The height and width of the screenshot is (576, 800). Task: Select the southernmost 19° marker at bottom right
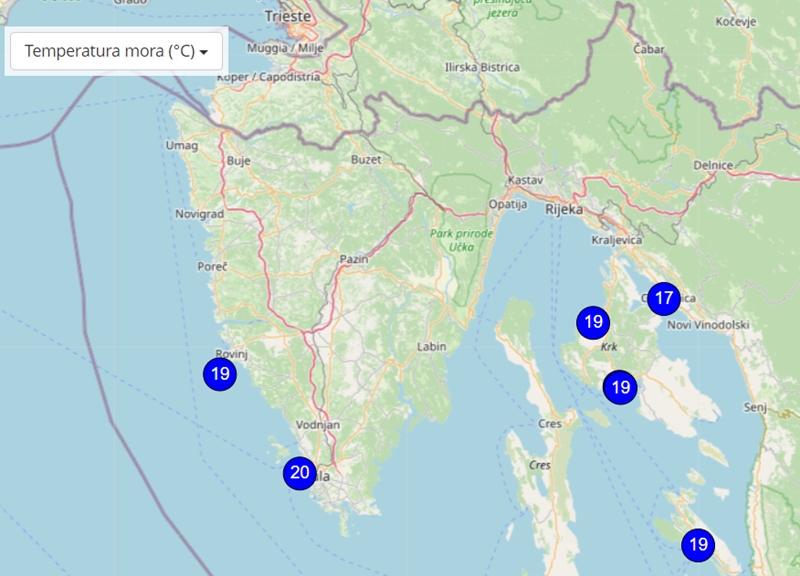pyautogui.click(x=698, y=545)
